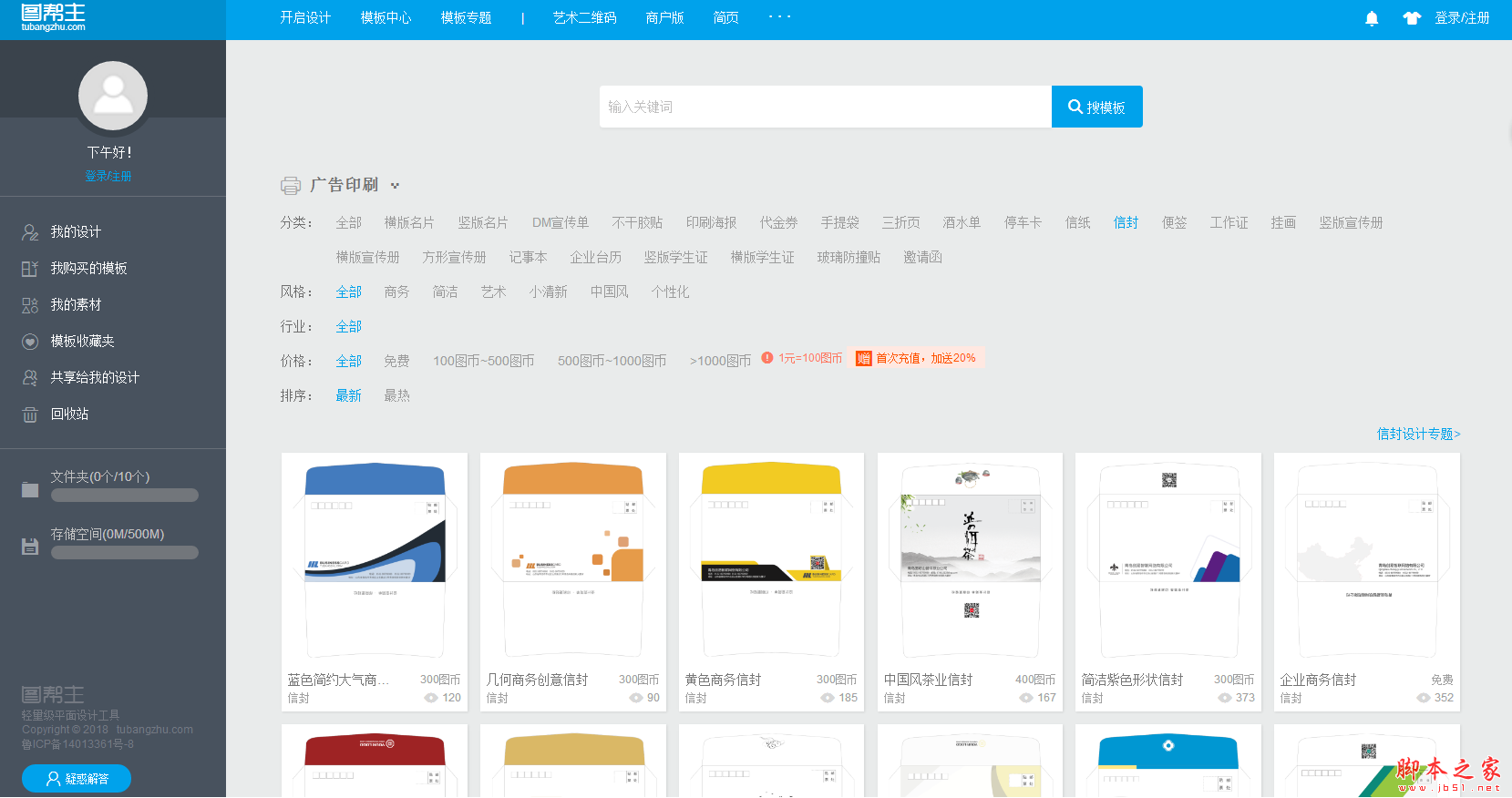Select the DM宣传单 category filter
The height and width of the screenshot is (798, 1512).
561,223
